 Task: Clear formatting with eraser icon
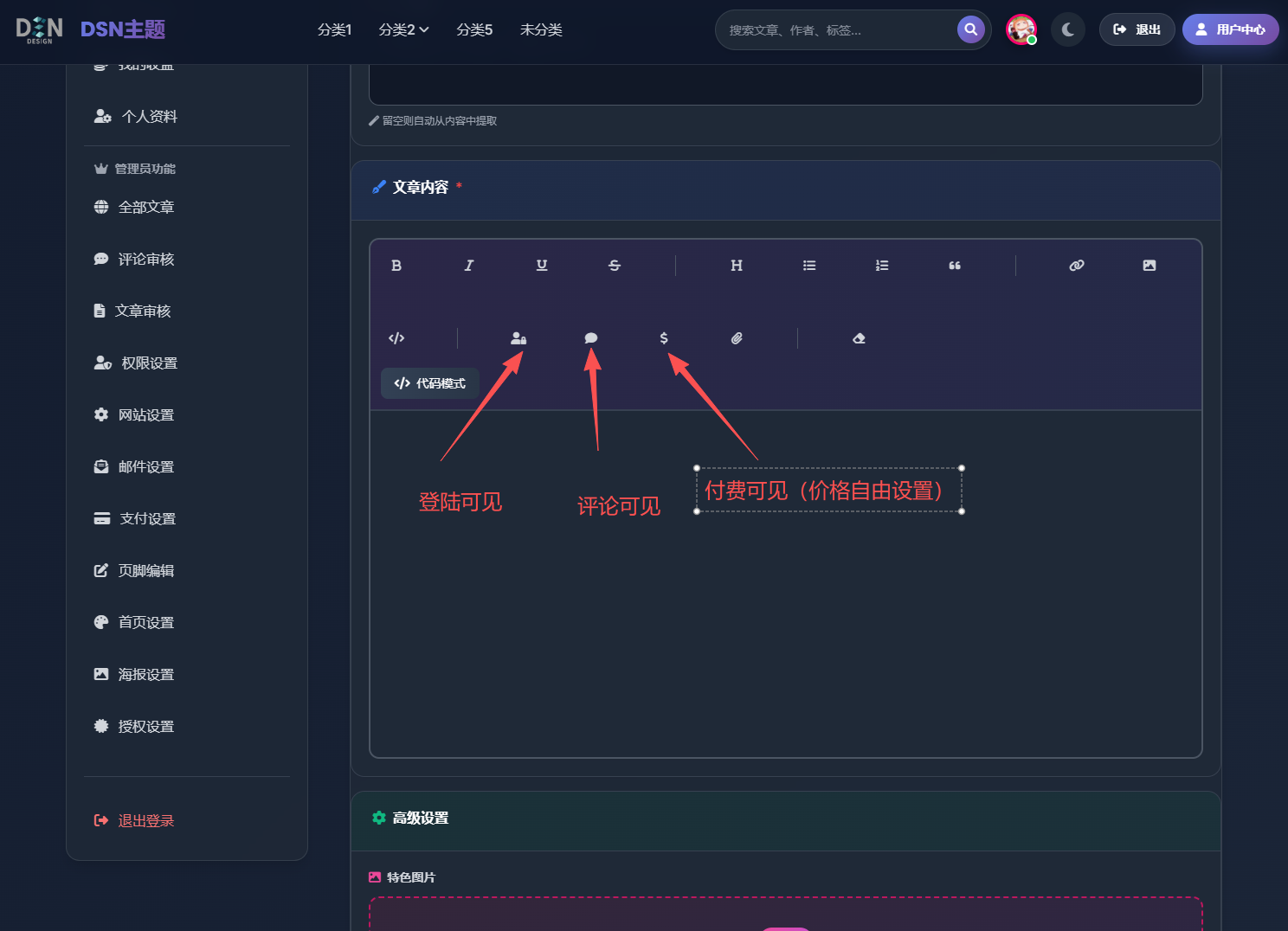[x=859, y=338]
